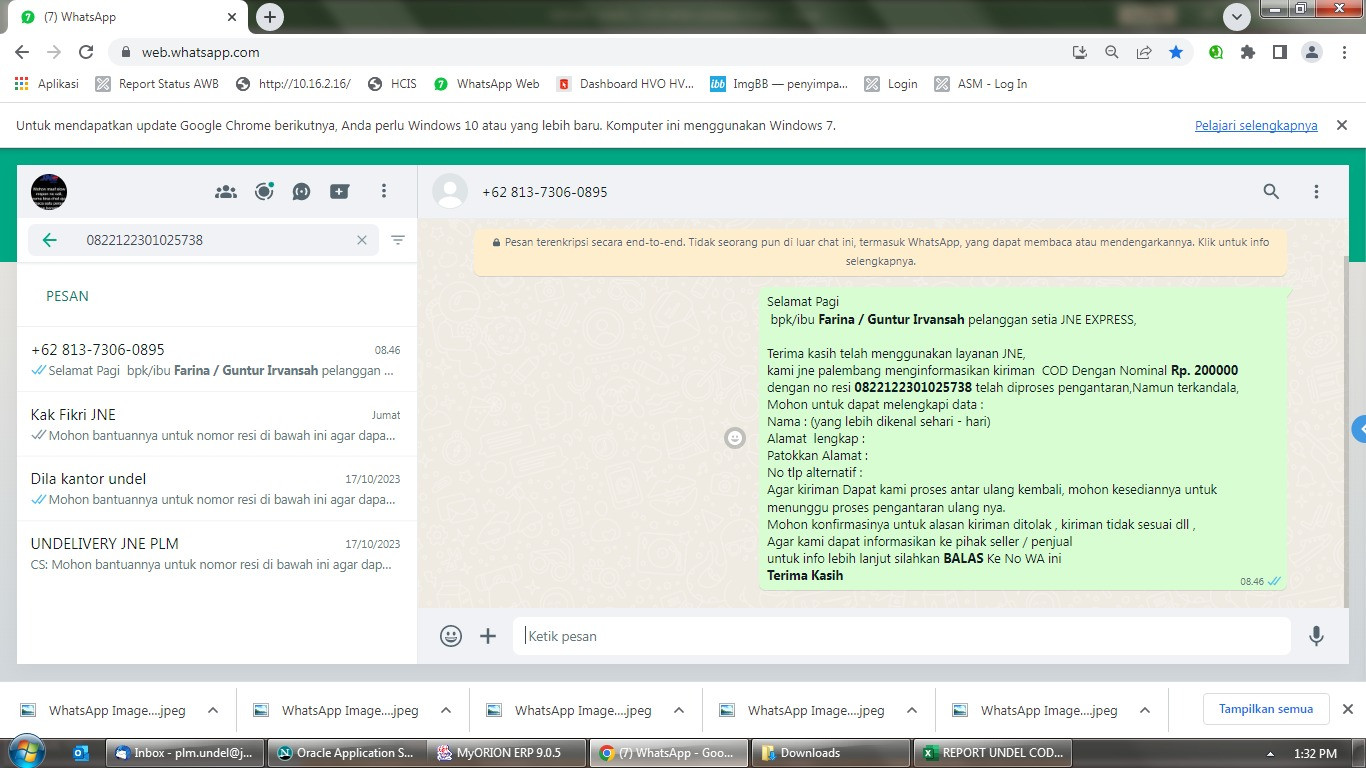Viewport: 1366px width, 768px height.
Task: Open WhatsApp Communities icon
Action: pos(226,191)
